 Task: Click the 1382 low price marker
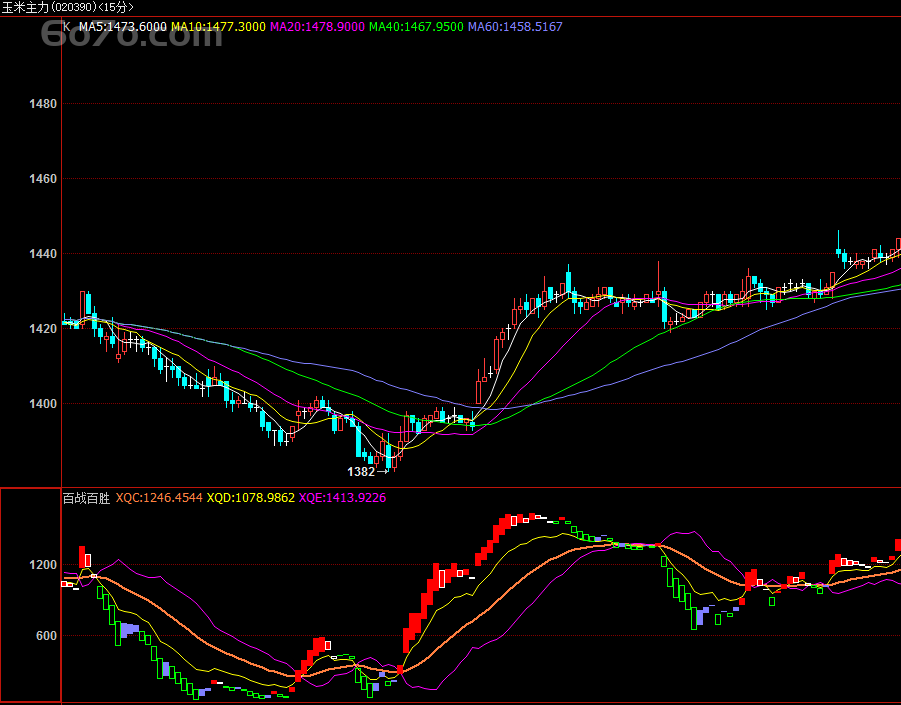pyautogui.click(x=361, y=471)
